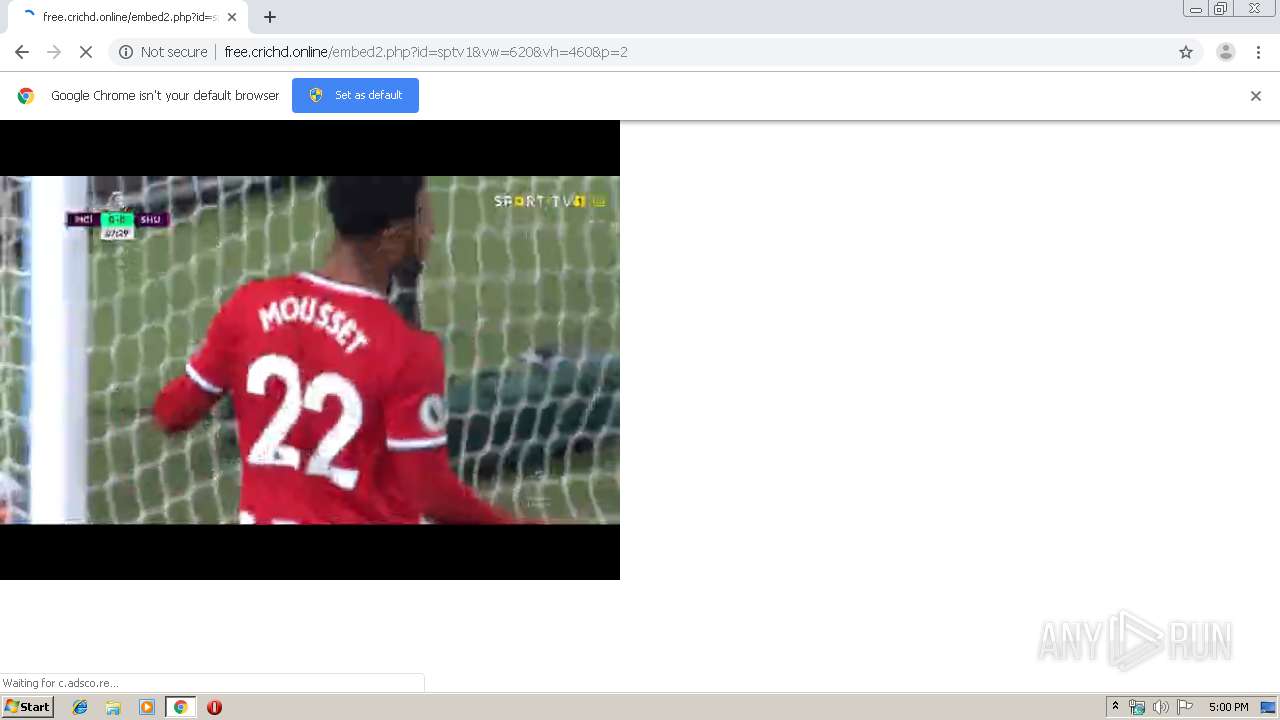The image size is (1280, 720).
Task: Click 'Google Chrome isn't your default browser' text
Action: pos(165,96)
